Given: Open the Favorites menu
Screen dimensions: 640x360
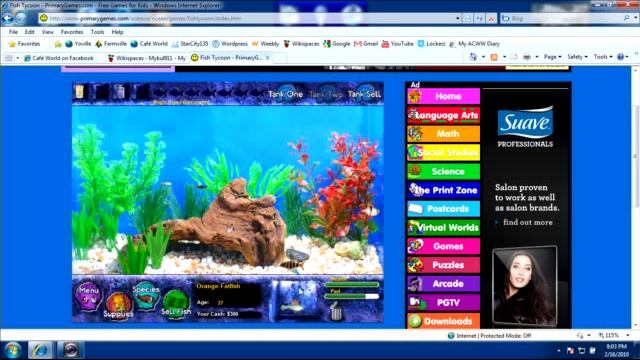Looking at the screenshot, I should coord(72,32).
